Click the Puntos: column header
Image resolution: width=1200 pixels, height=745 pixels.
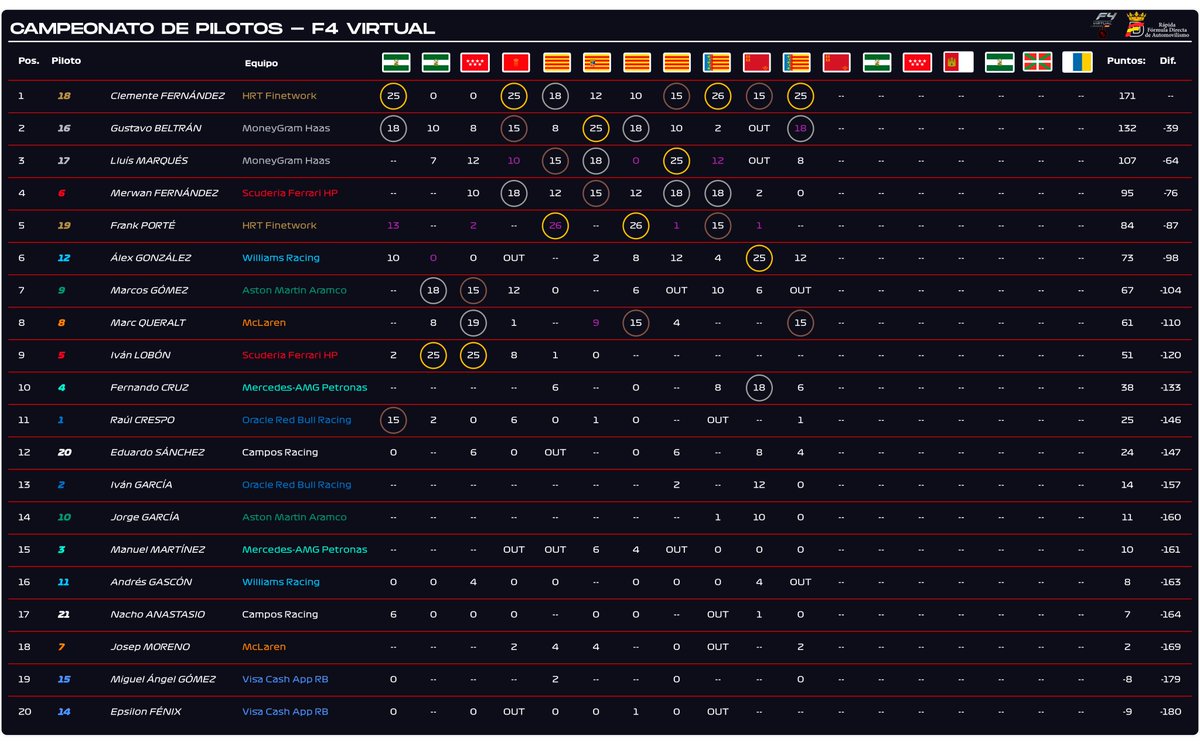[1128, 62]
